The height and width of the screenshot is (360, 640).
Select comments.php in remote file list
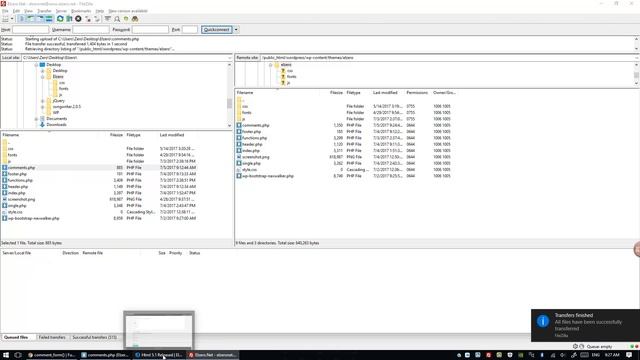(256, 125)
